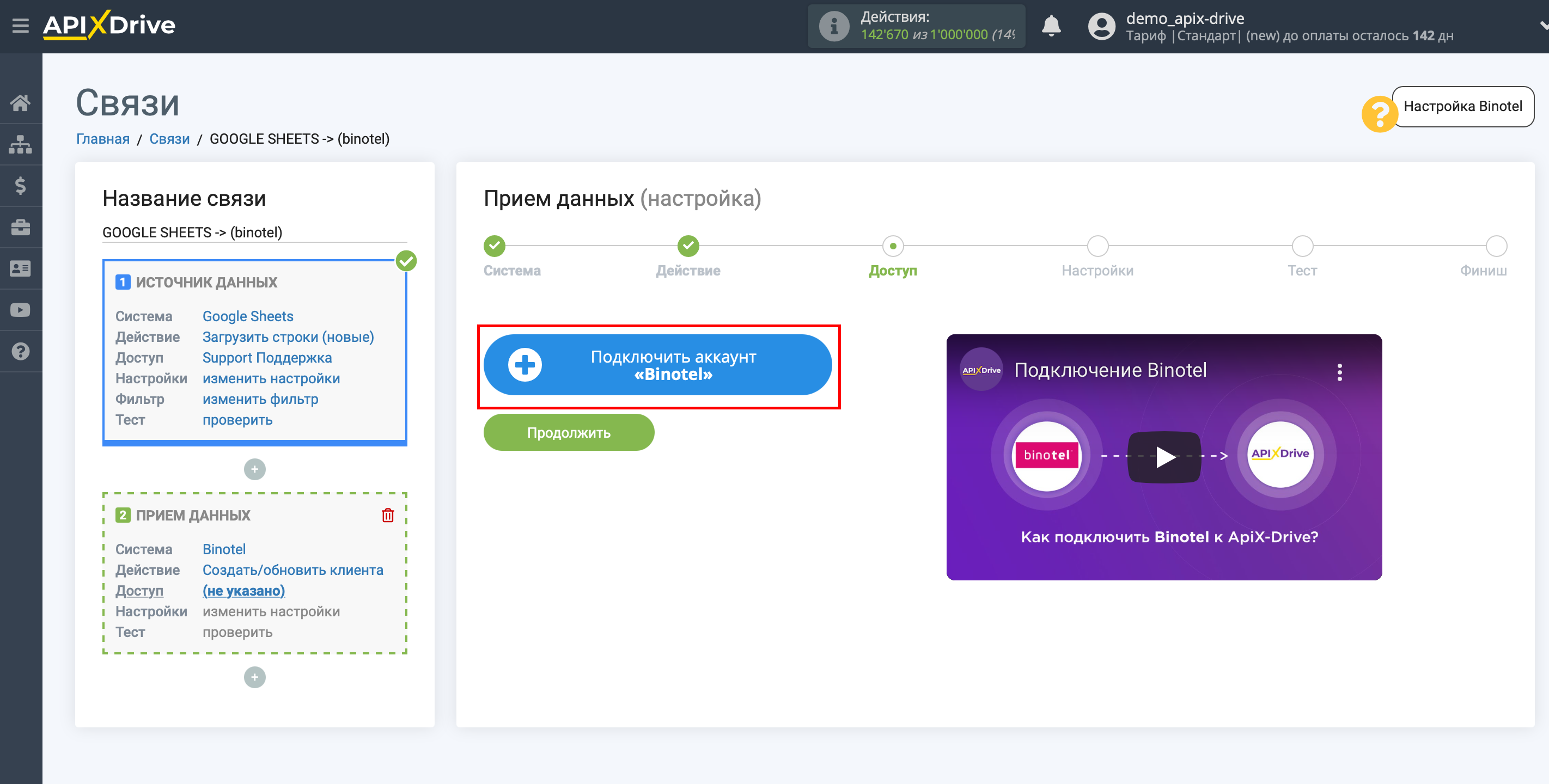Edit the connection name field
1549x784 pixels.
click(254, 232)
